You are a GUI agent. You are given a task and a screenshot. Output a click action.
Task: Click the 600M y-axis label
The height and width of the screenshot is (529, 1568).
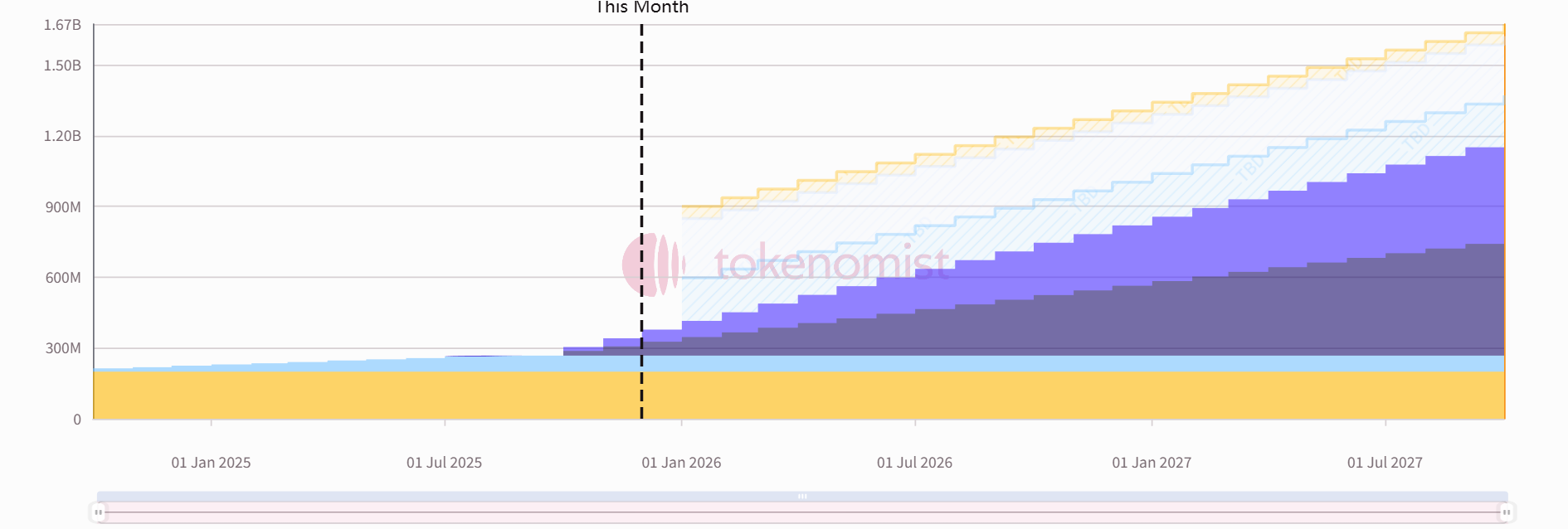click(x=63, y=278)
